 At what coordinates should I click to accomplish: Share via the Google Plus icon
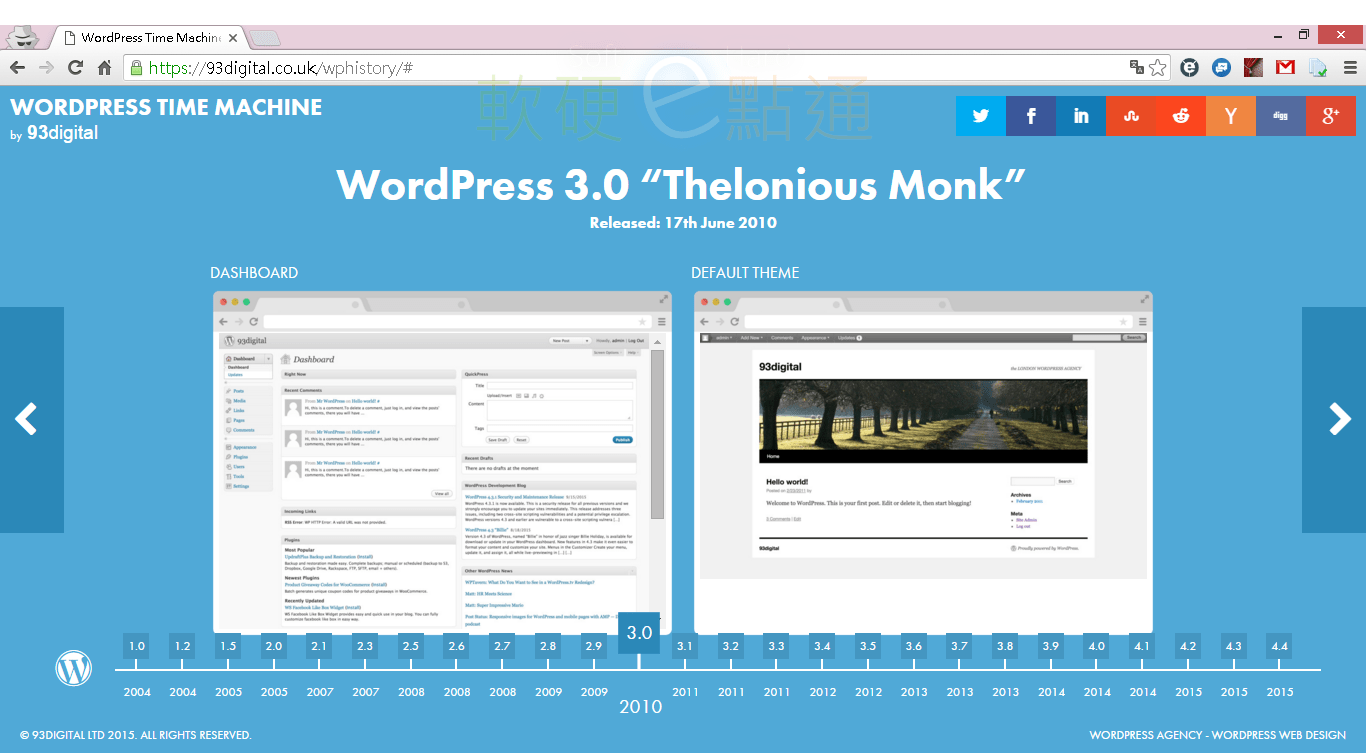click(1331, 116)
